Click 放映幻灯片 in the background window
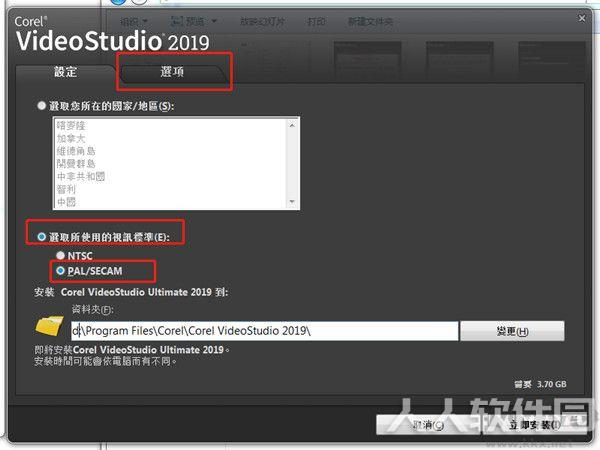Image resolution: width=600 pixels, height=450 pixels. [x=262, y=21]
